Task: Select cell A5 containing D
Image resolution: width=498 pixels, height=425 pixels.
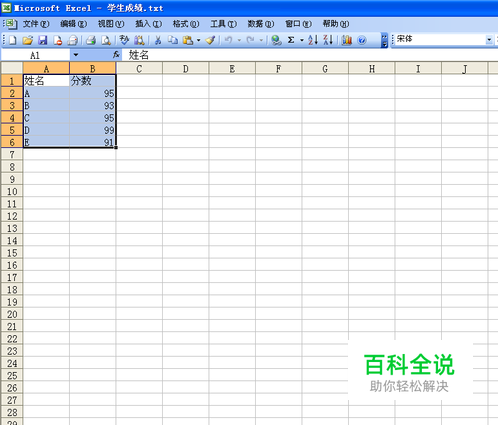Action: 46,130
